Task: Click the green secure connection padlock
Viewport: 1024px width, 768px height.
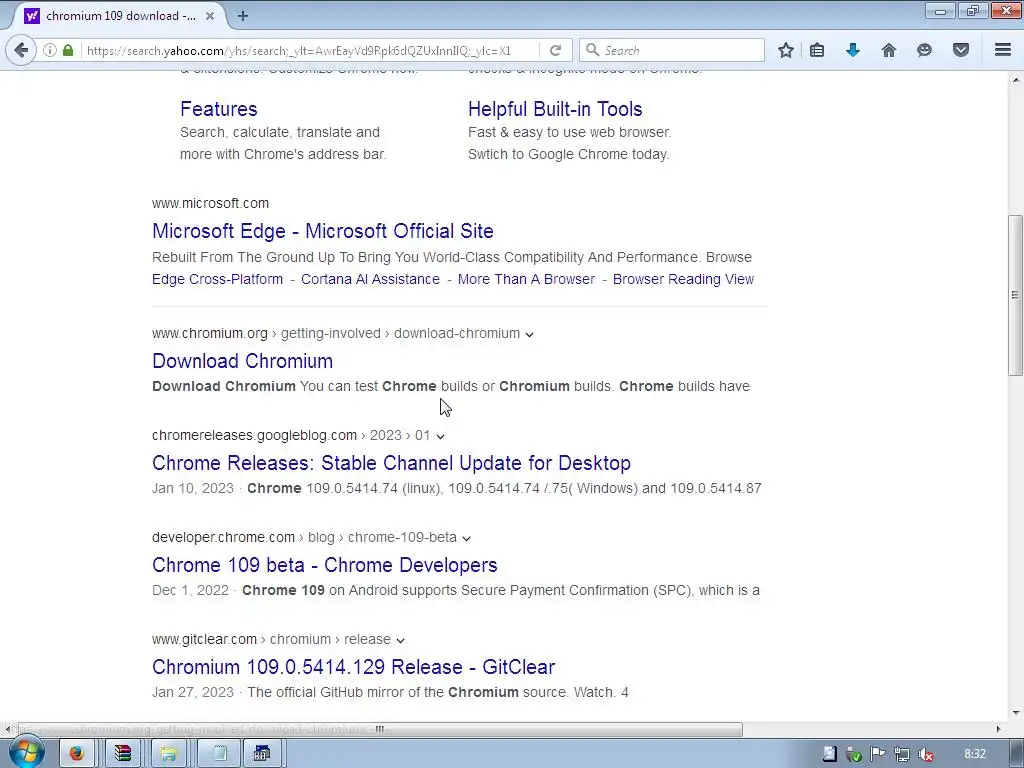Action: tap(68, 50)
